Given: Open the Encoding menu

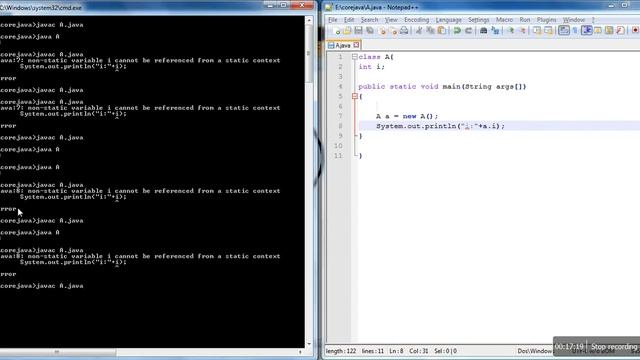Looking at the screenshot, I should click(x=416, y=20).
